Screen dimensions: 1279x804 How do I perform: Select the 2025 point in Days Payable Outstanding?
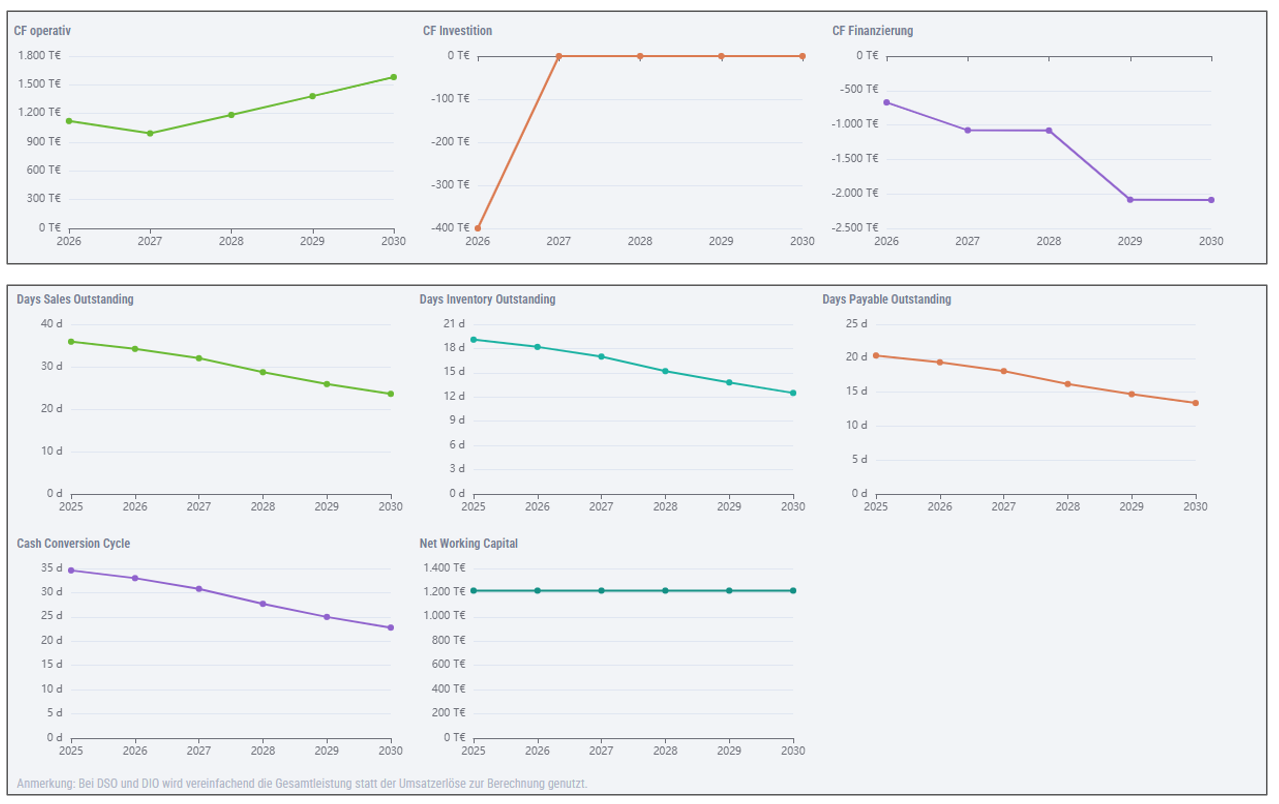(876, 355)
